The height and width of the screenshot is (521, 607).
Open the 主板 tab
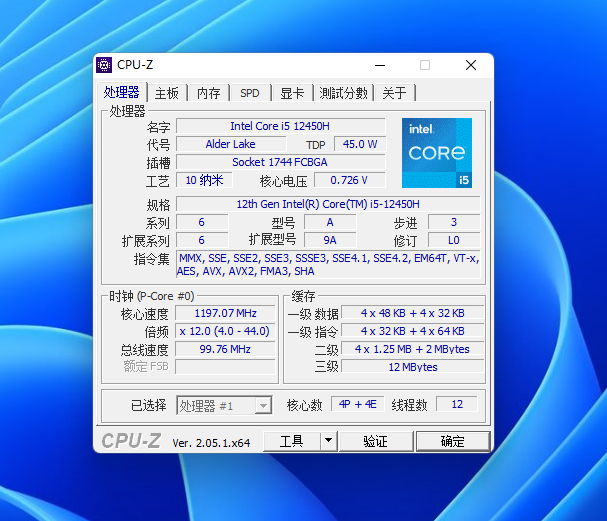tap(167, 93)
